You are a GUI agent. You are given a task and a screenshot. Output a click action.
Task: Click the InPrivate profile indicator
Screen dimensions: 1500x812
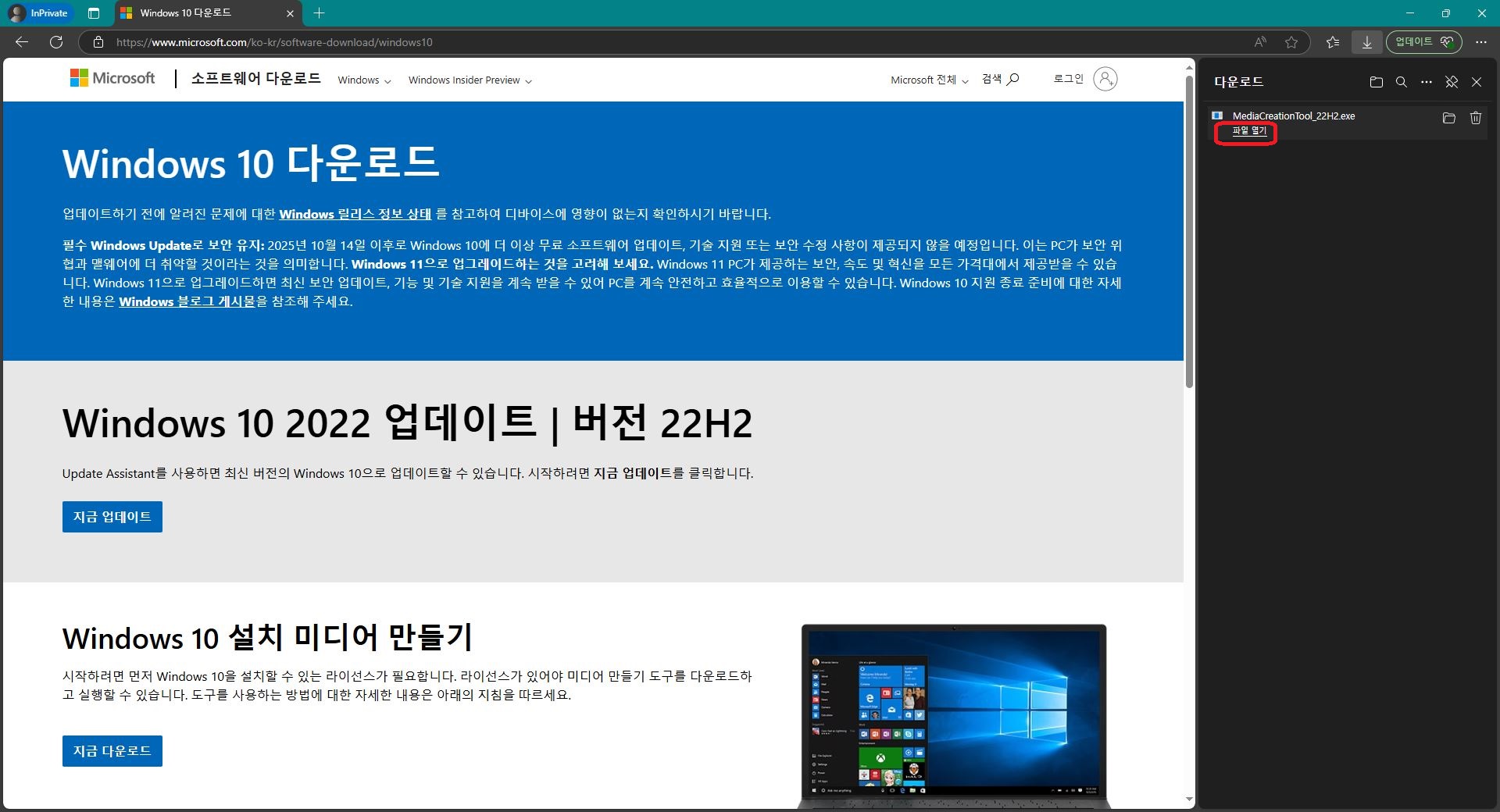[x=38, y=13]
